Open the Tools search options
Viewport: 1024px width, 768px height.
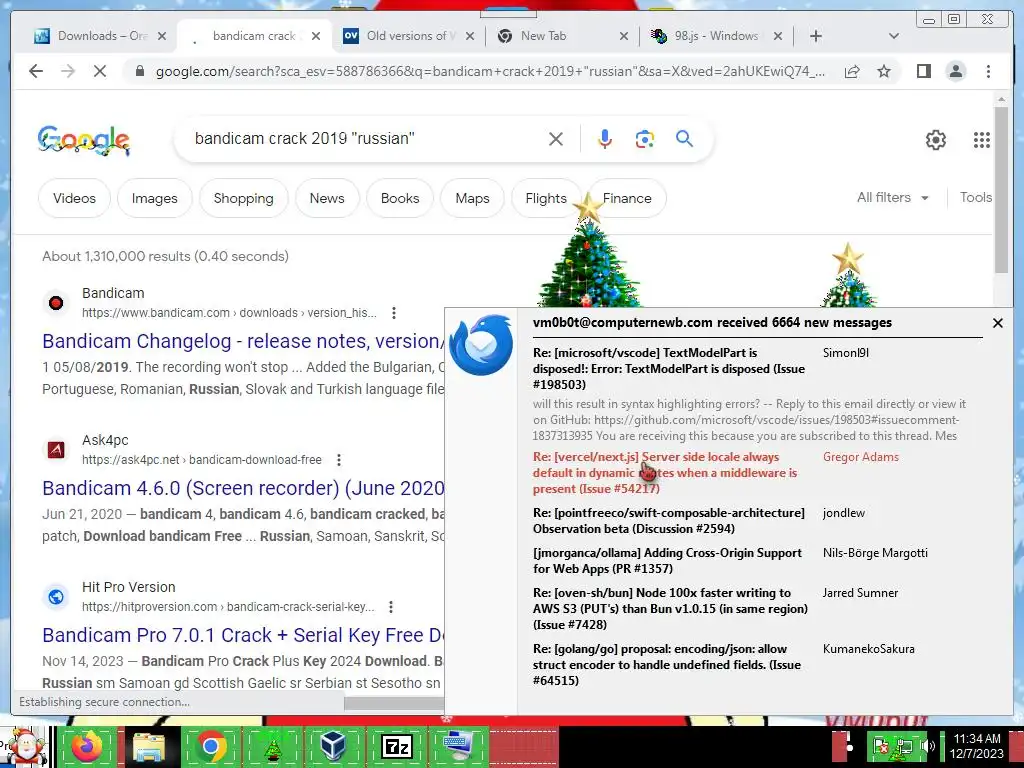click(976, 197)
